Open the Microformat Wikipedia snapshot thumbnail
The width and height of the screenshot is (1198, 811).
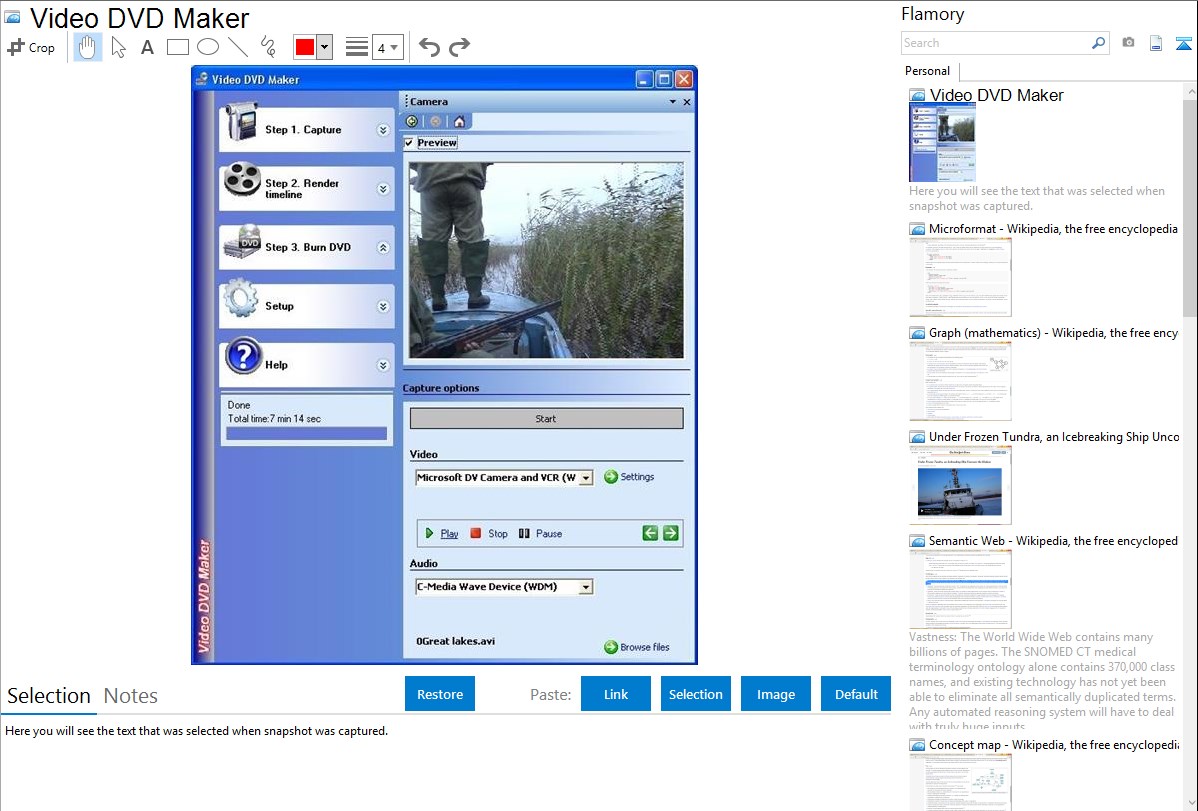[960, 277]
